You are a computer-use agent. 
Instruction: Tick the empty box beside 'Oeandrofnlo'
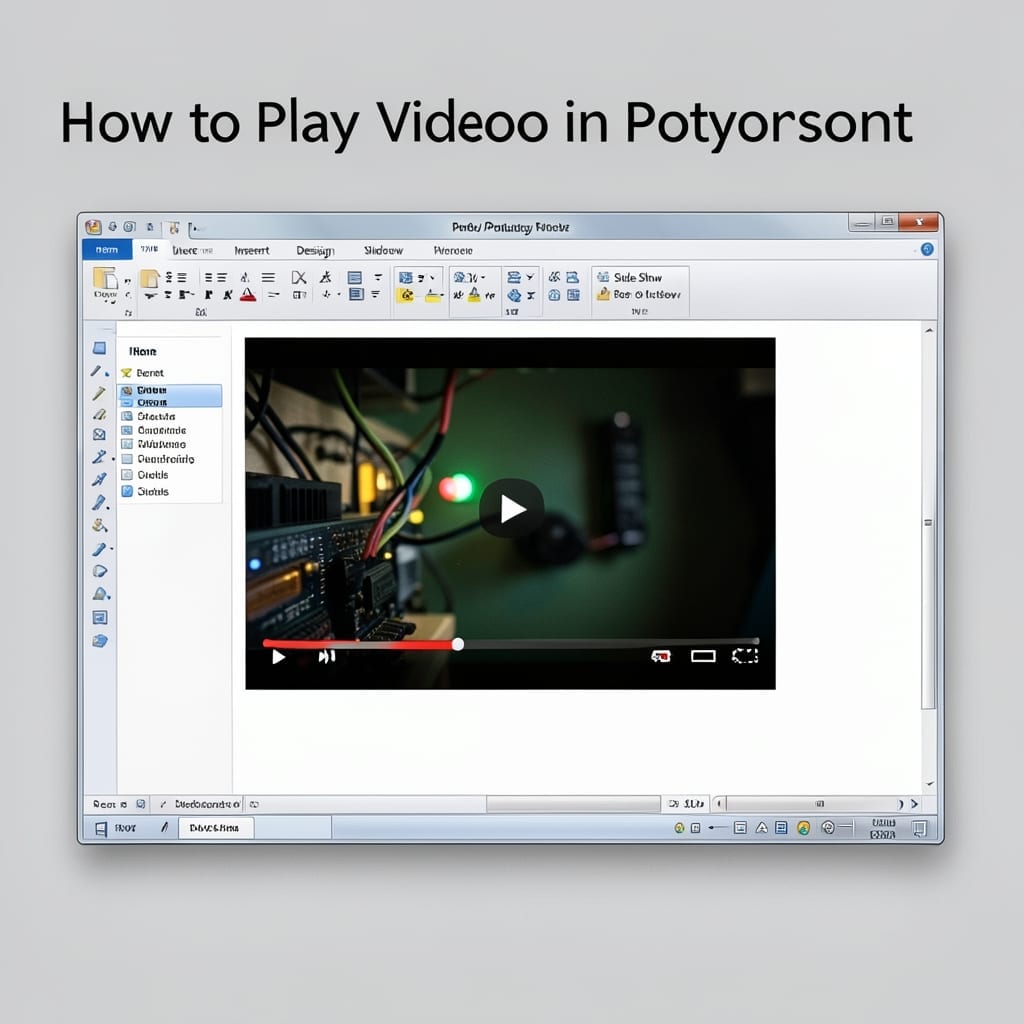[127, 459]
